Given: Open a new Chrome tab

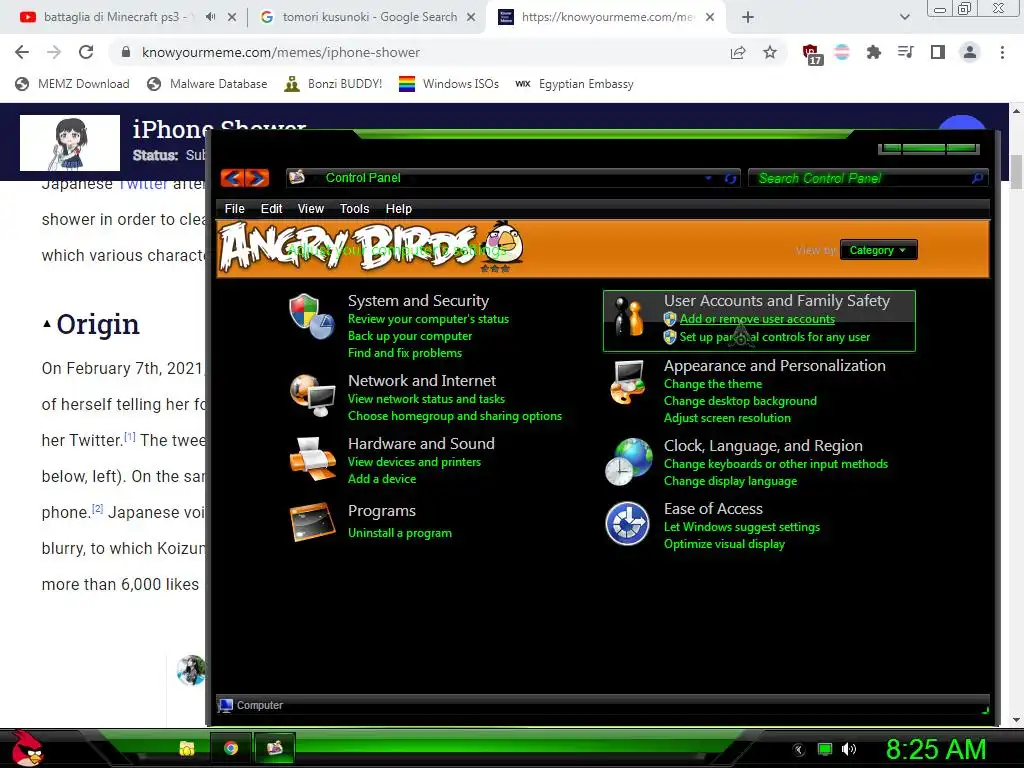Looking at the screenshot, I should [748, 17].
